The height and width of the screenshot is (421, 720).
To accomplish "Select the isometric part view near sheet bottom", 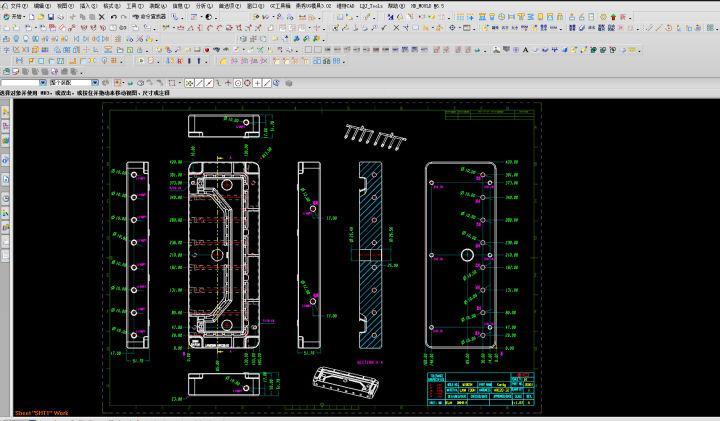I will coord(346,382).
